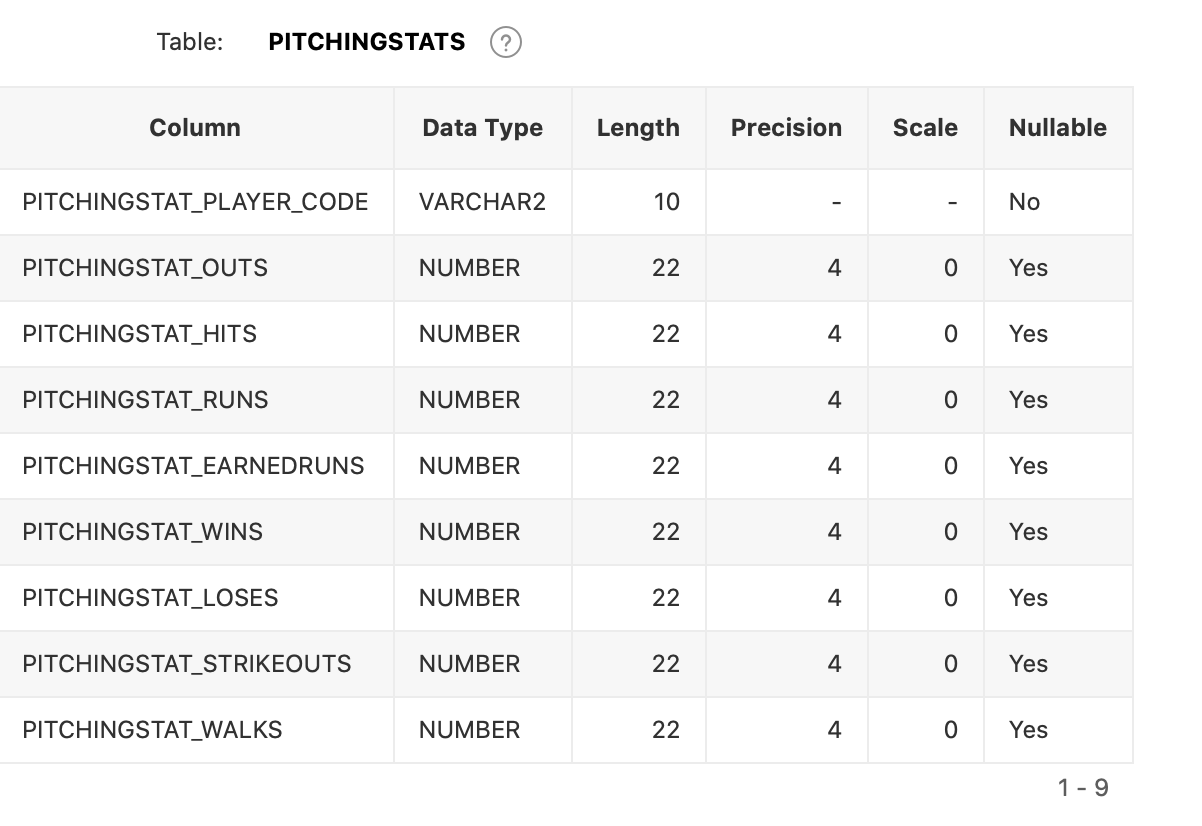Click the 1 - 9 pagination label
This screenshot has width=1202, height=826.
tap(1083, 788)
